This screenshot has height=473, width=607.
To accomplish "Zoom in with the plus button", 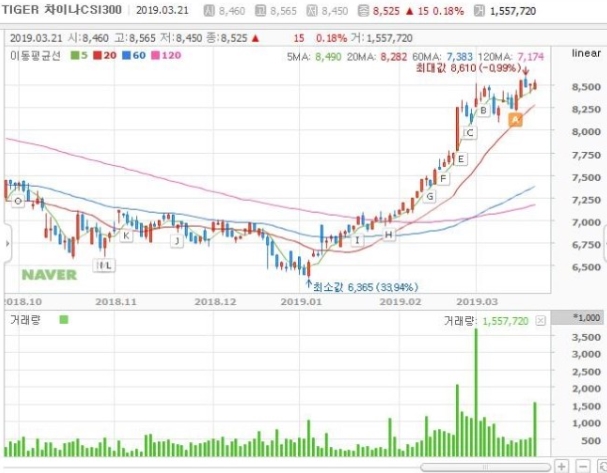I will [562, 466].
